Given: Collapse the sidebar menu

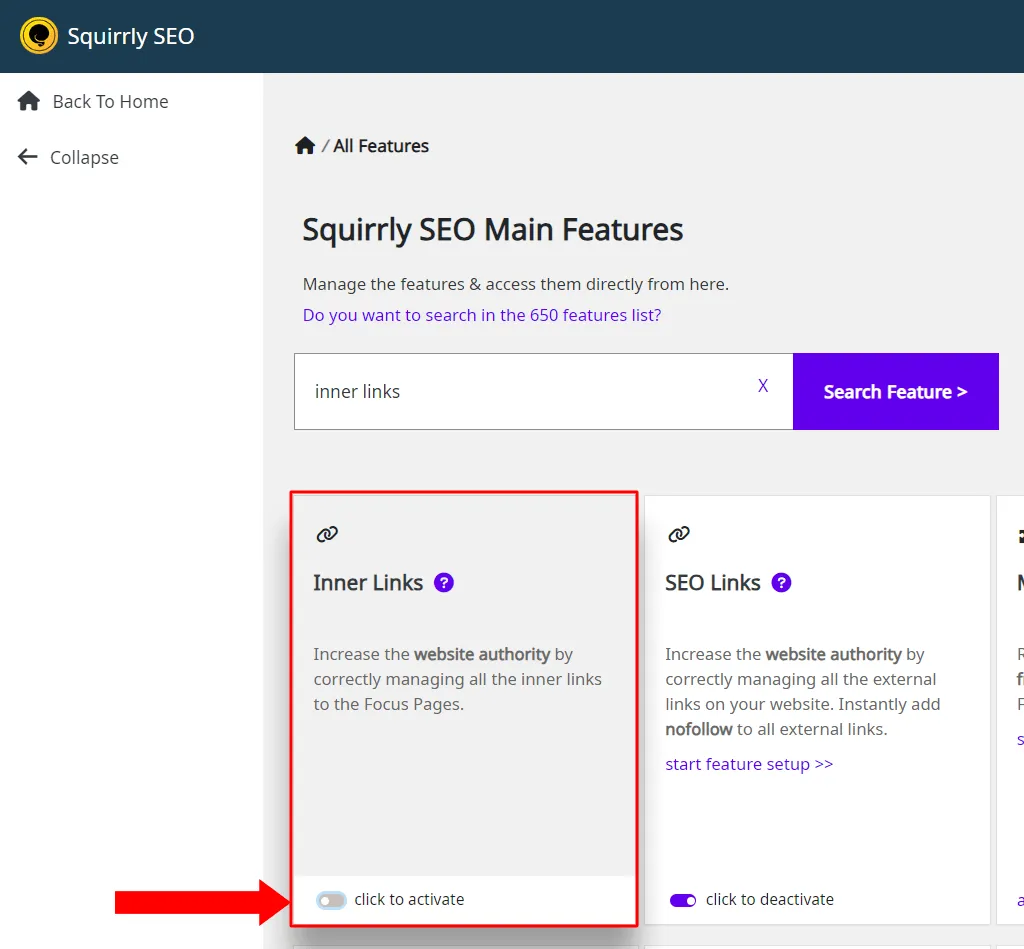Looking at the screenshot, I should point(84,157).
